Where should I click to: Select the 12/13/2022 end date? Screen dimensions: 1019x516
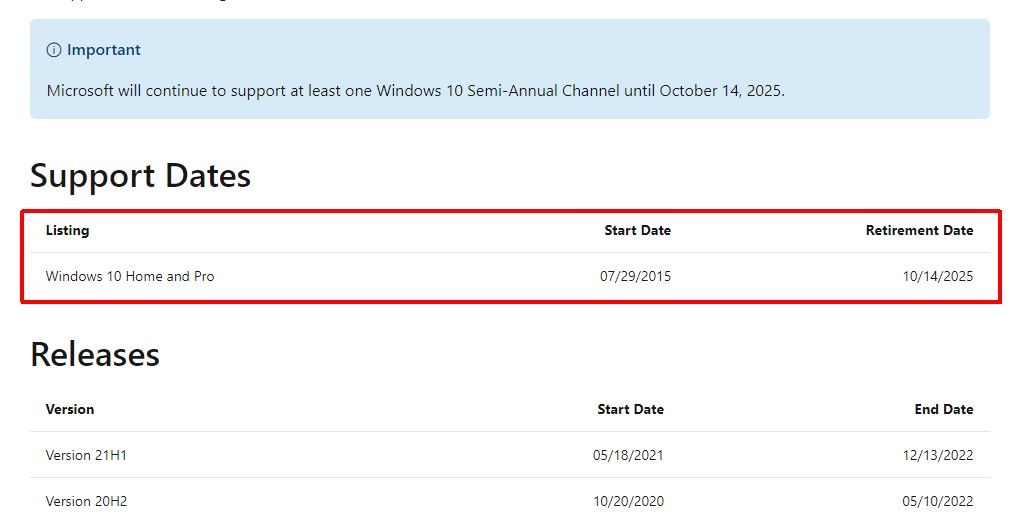[x=938, y=456]
